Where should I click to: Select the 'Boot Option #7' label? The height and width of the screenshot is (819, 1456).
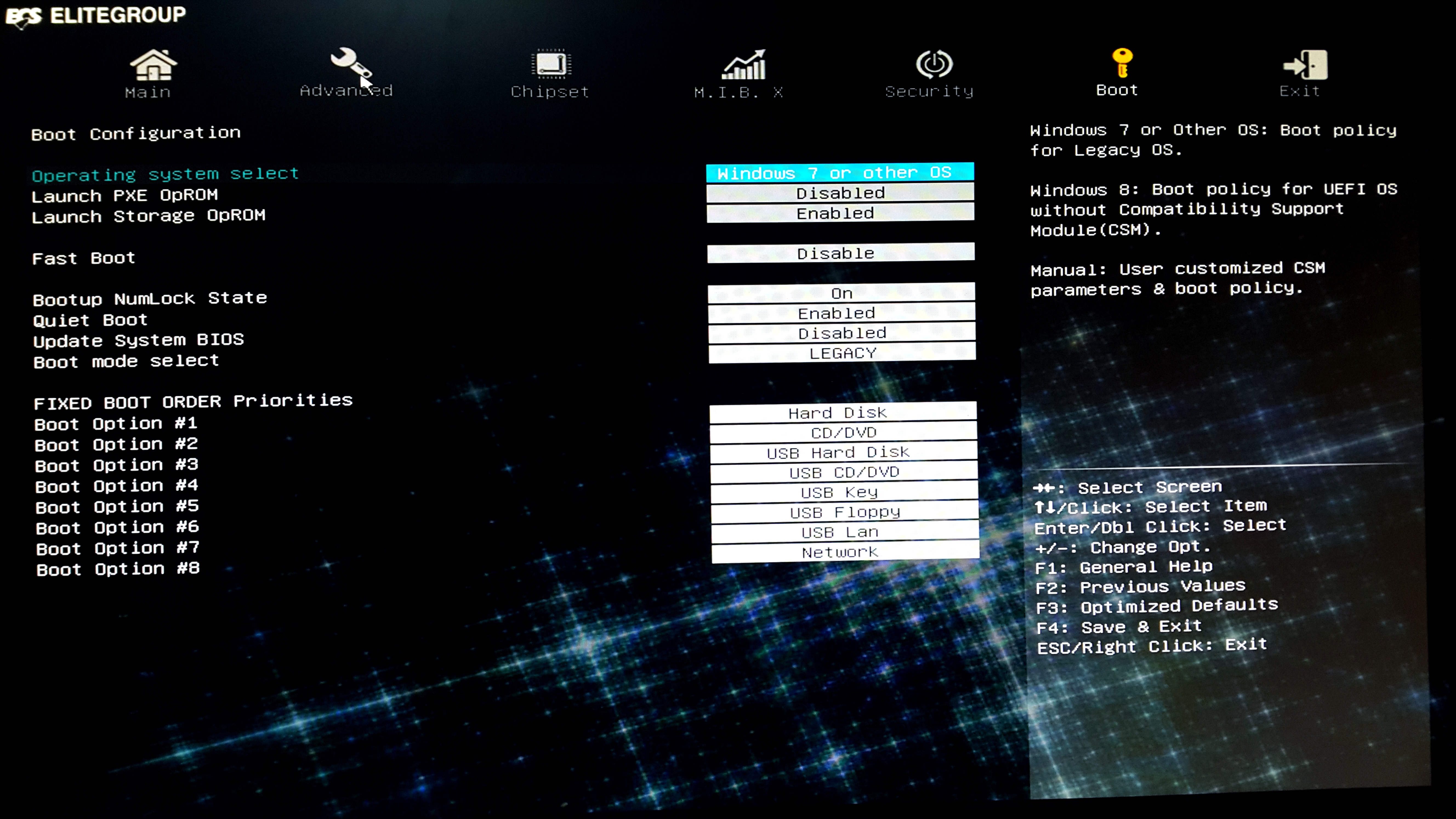coord(118,548)
